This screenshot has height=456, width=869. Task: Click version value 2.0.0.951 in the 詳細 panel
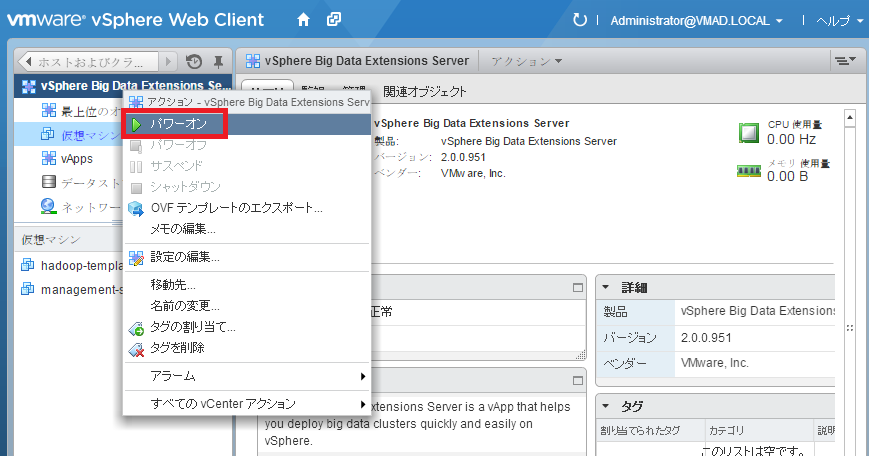click(706, 337)
